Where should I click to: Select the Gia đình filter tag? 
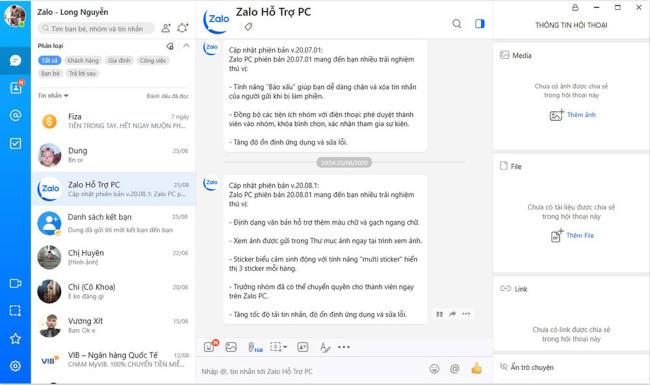coord(119,61)
